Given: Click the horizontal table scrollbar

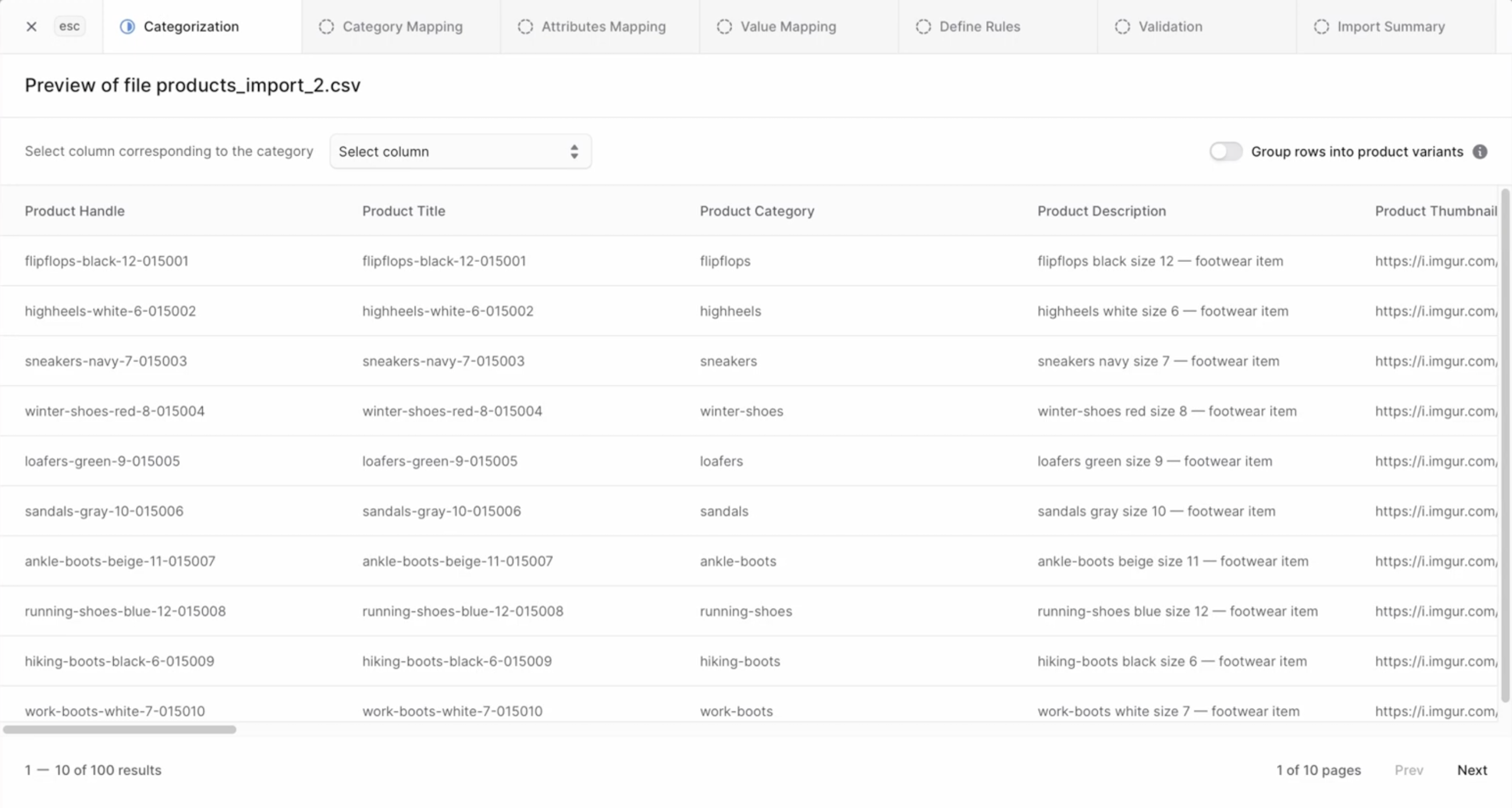Looking at the screenshot, I should pyautogui.click(x=120, y=729).
